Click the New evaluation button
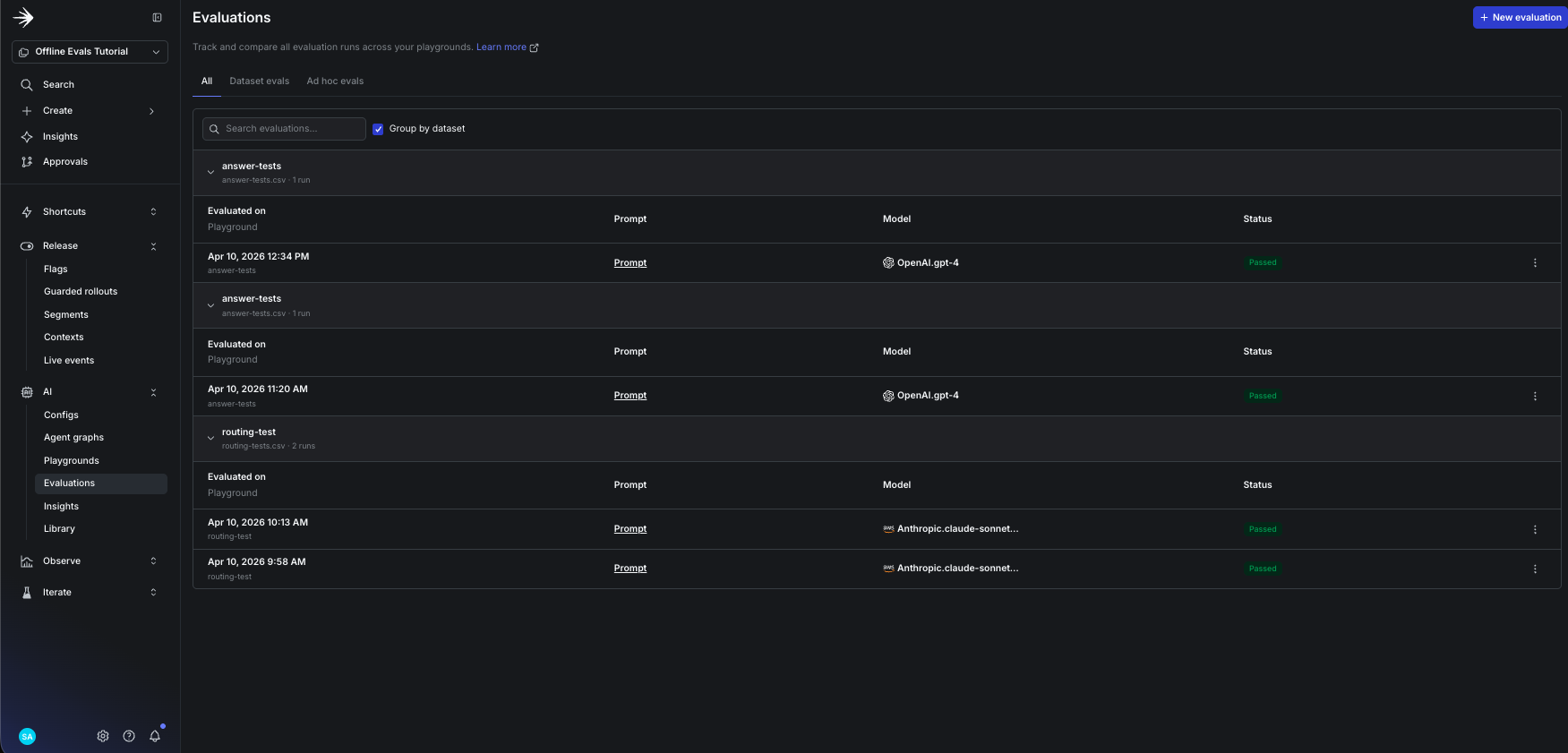The height and width of the screenshot is (753, 1568). pos(1520,18)
